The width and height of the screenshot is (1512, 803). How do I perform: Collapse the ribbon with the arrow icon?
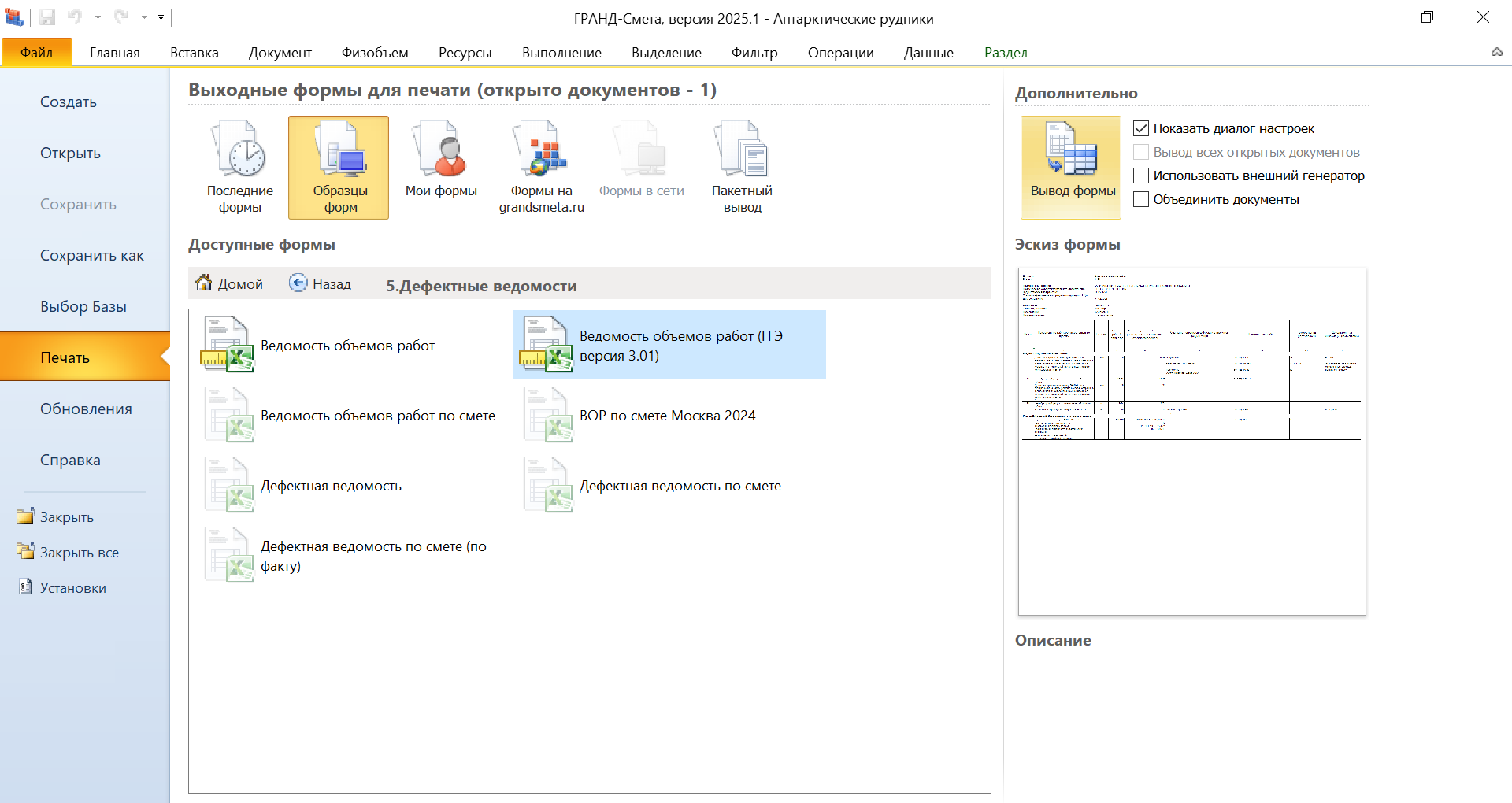coord(1496,52)
